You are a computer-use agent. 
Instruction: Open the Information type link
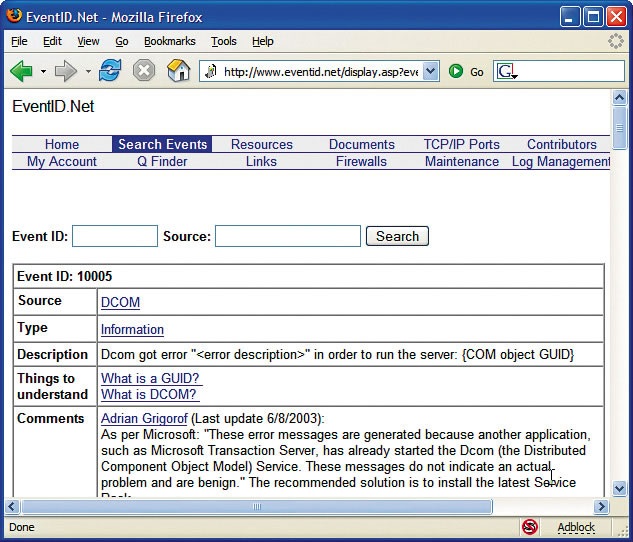132,329
